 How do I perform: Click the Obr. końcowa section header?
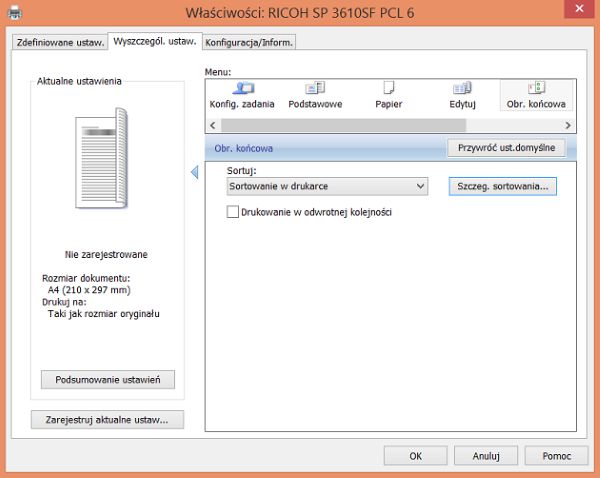pos(243,148)
